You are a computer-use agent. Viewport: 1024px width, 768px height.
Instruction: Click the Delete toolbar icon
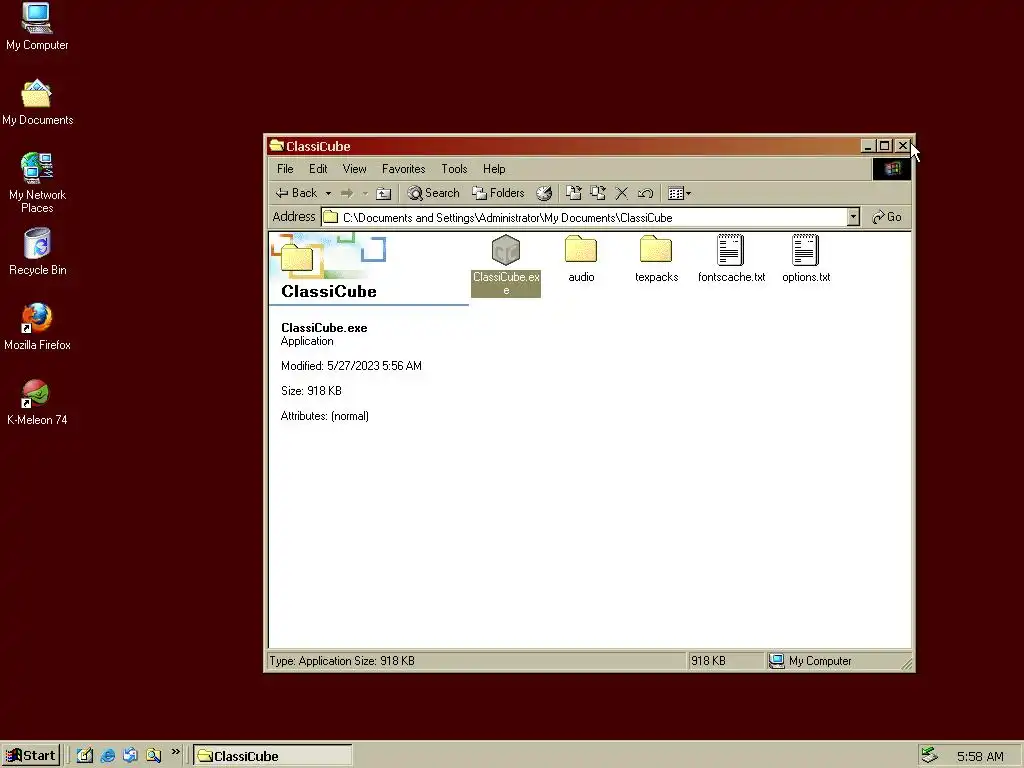tap(622, 193)
